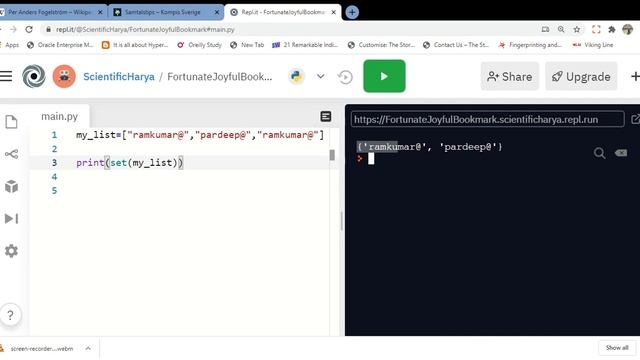Select the main.py editor tab
640x360 pixels.
click(x=60, y=116)
